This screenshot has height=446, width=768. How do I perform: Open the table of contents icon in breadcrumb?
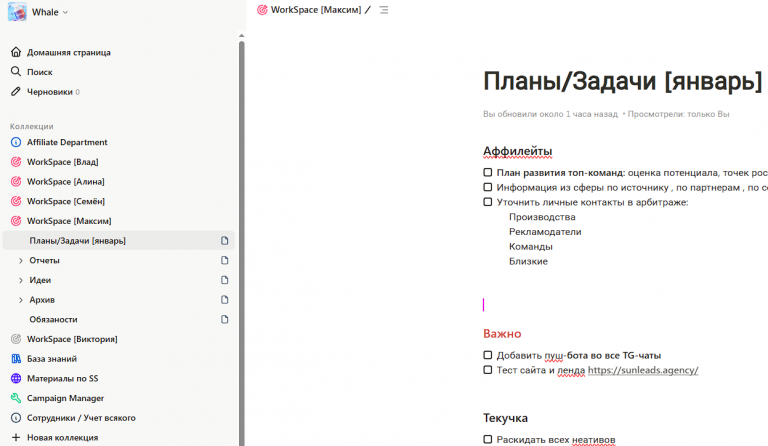click(384, 10)
